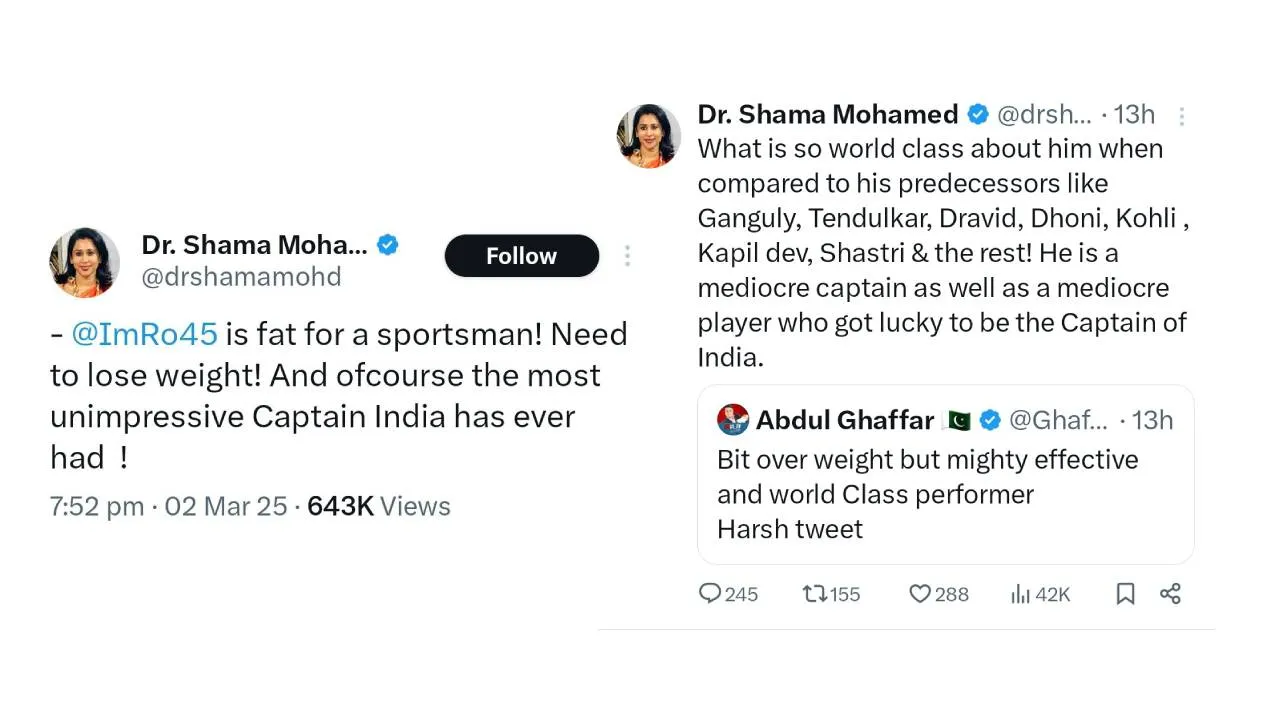1280x720 pixels.
Task: Like the tweet with heart icon
Action: (x=920, y=594)
